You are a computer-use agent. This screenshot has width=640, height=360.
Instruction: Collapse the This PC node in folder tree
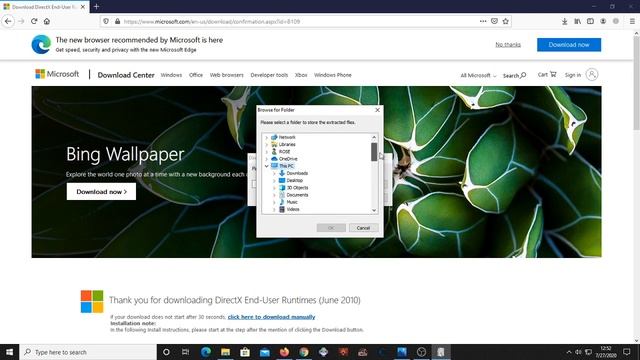tap(267, 166)
